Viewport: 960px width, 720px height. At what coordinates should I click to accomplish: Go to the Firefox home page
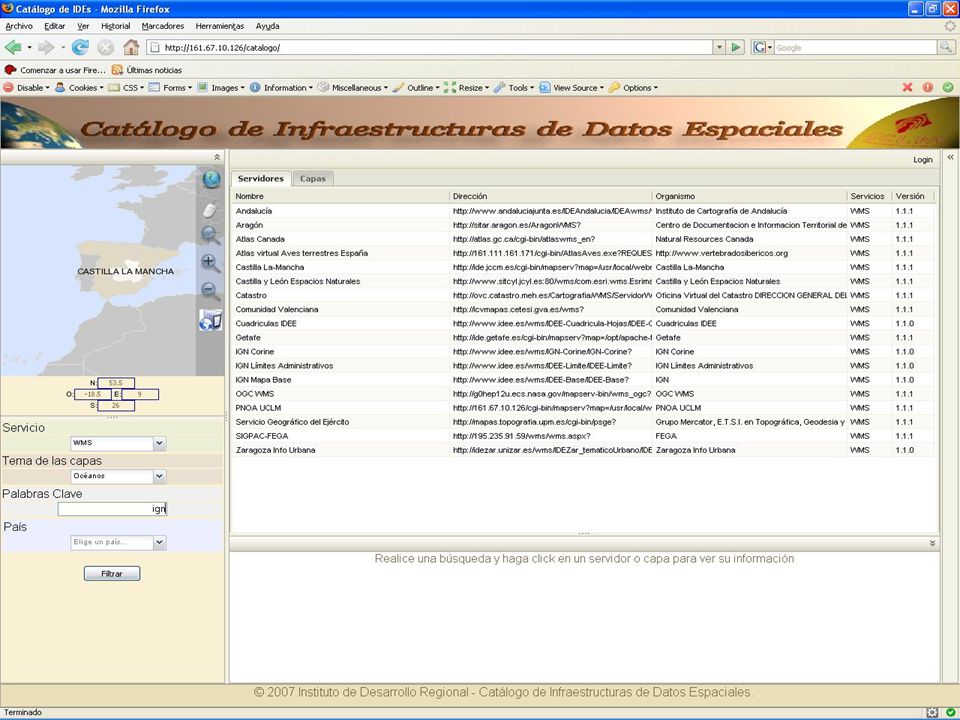131,47
